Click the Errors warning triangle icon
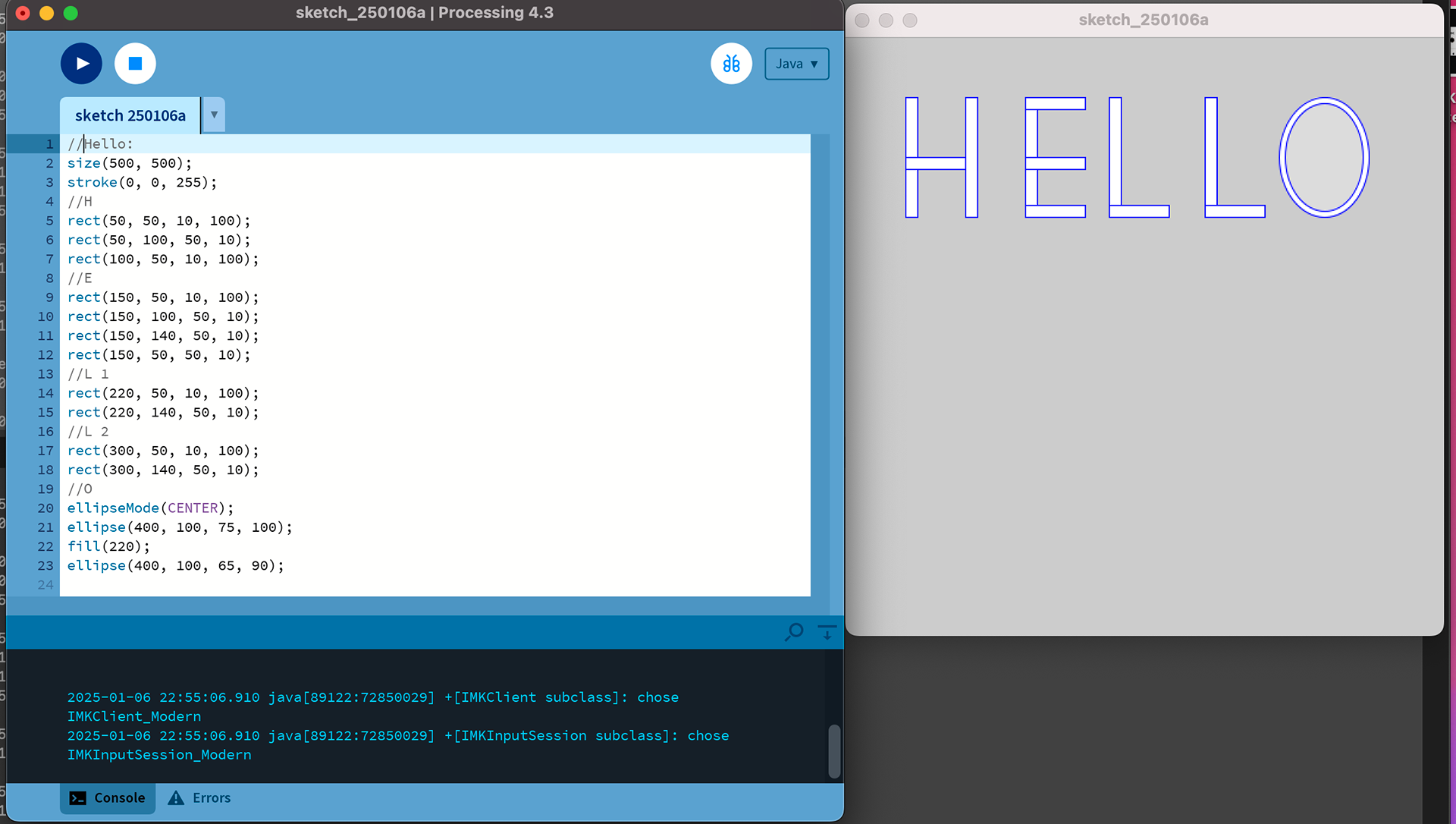 (x=176, y=798)
